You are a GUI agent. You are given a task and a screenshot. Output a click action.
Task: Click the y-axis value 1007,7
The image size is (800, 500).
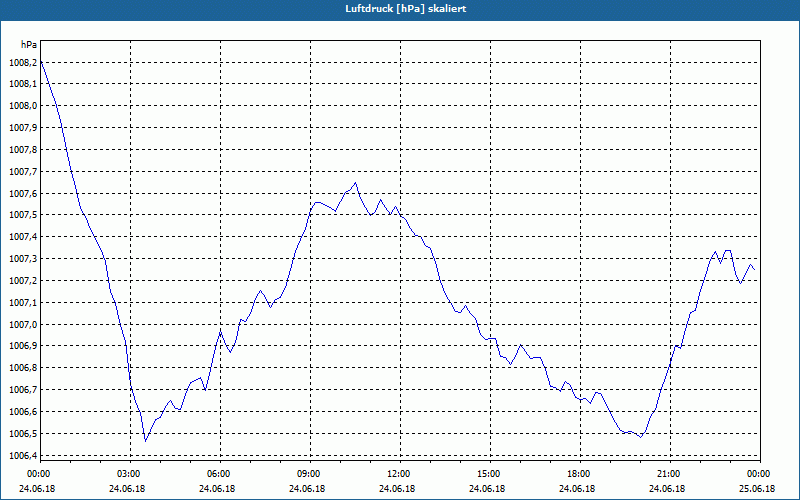click(23, 172)
